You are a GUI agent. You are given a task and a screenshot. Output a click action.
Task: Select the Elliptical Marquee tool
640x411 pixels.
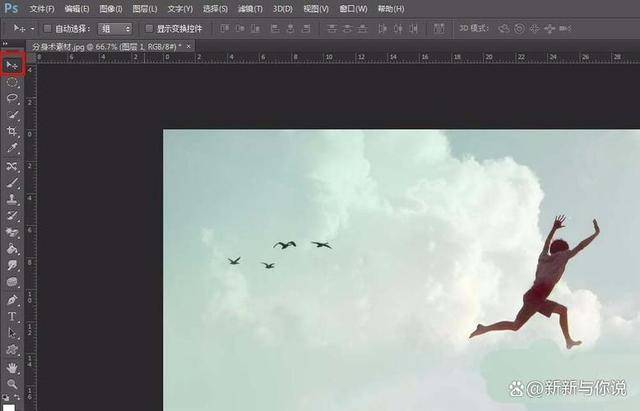point(12,82)
